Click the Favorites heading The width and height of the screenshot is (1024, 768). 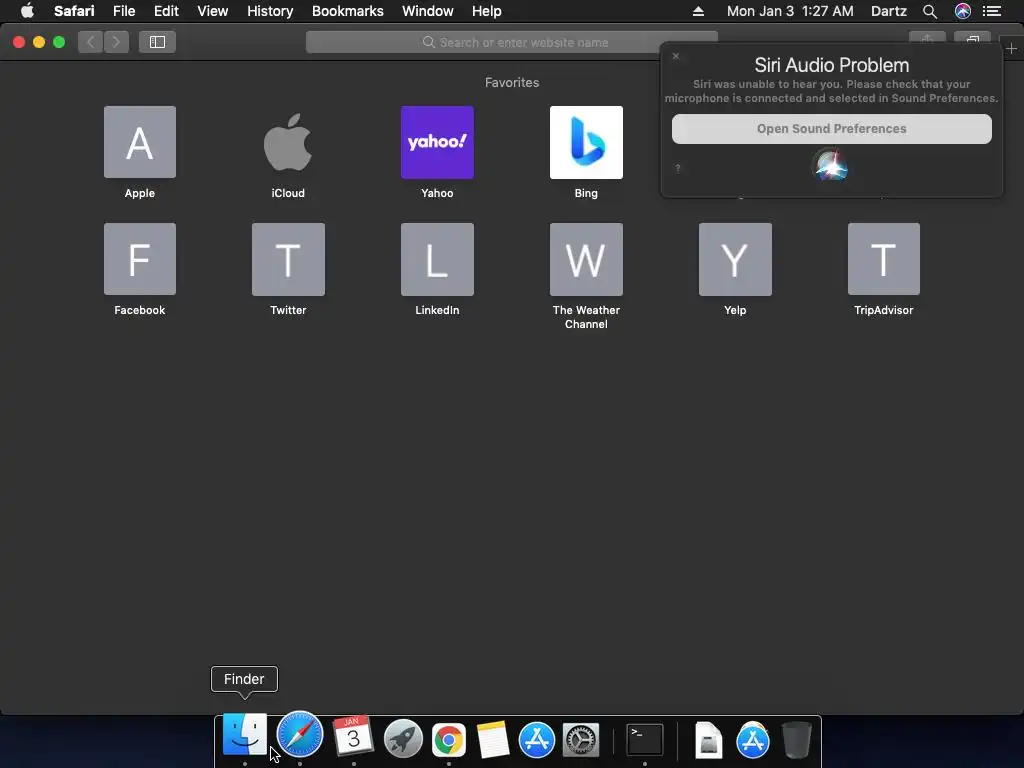[512, 82]
